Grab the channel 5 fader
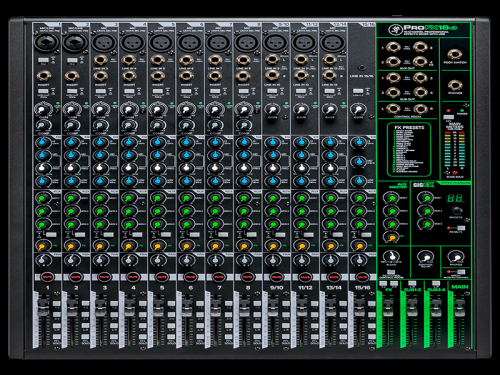 [x=157, y=308]
